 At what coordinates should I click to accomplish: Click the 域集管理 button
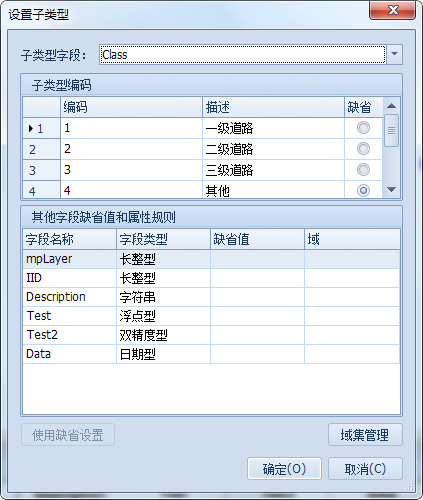[x=365, y=435]
